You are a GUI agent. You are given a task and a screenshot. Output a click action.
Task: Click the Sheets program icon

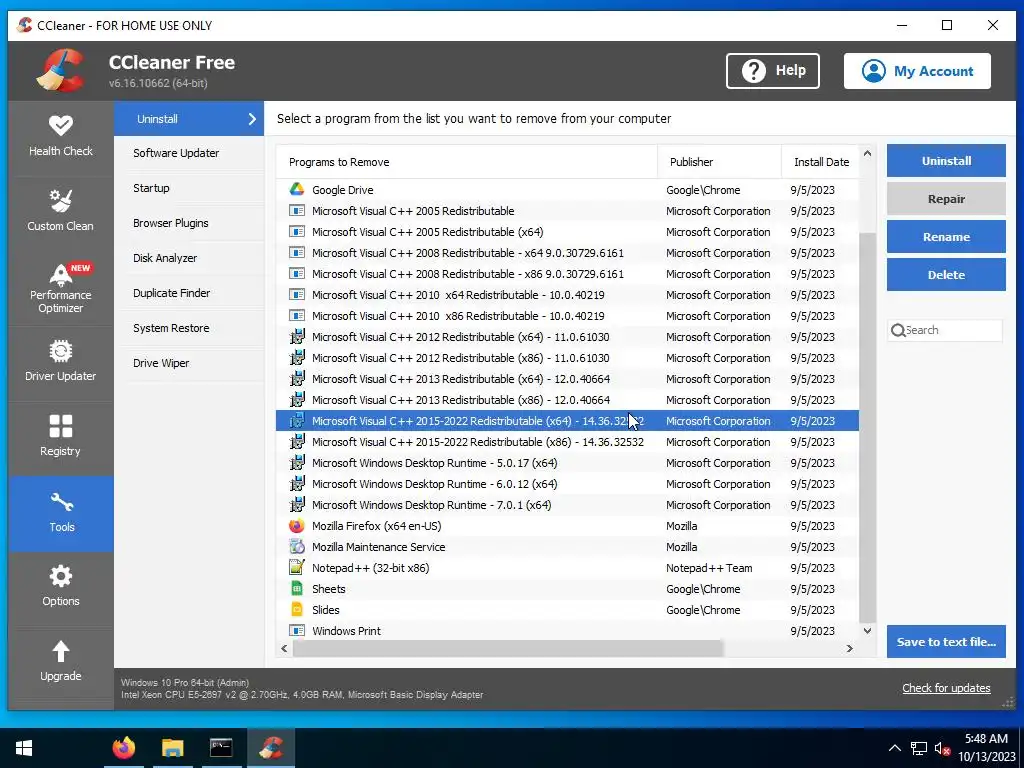tap(296, 588)
